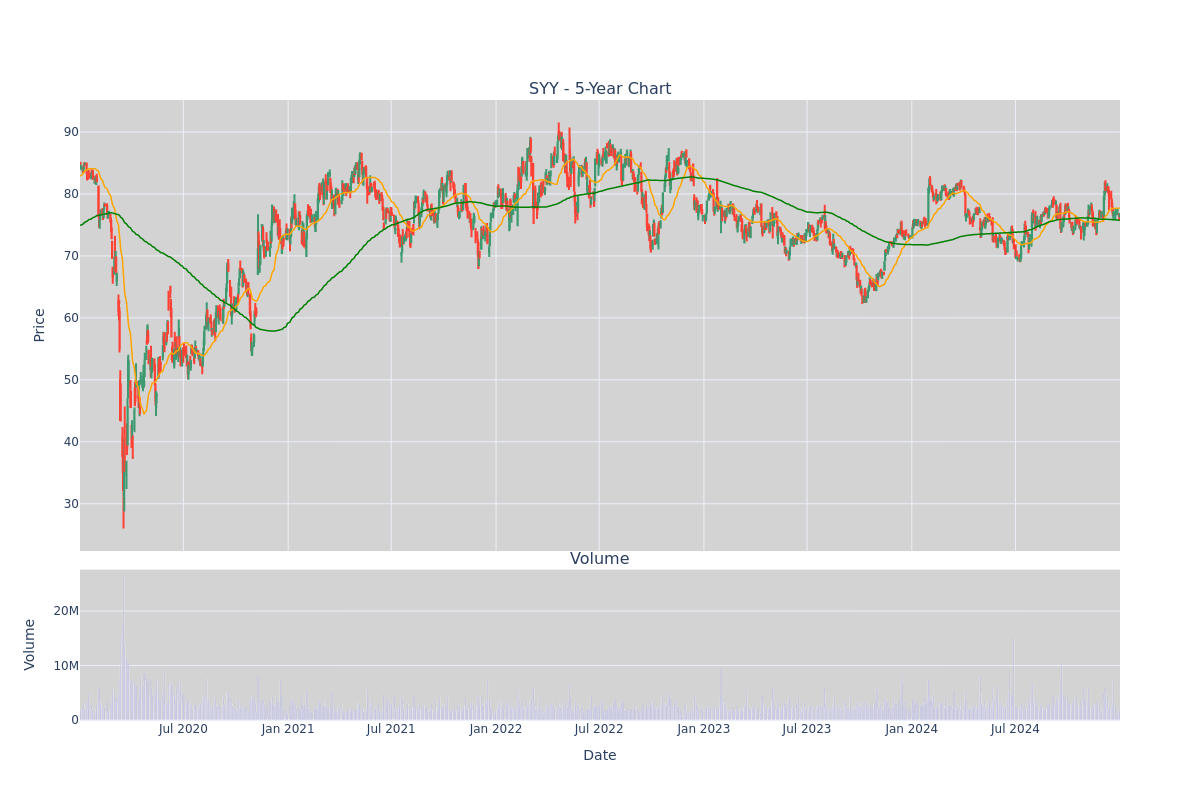This screenshot has height=800, width=1200.
Task: Click the Jul 2021 date tick label
Action: (391, 729)
